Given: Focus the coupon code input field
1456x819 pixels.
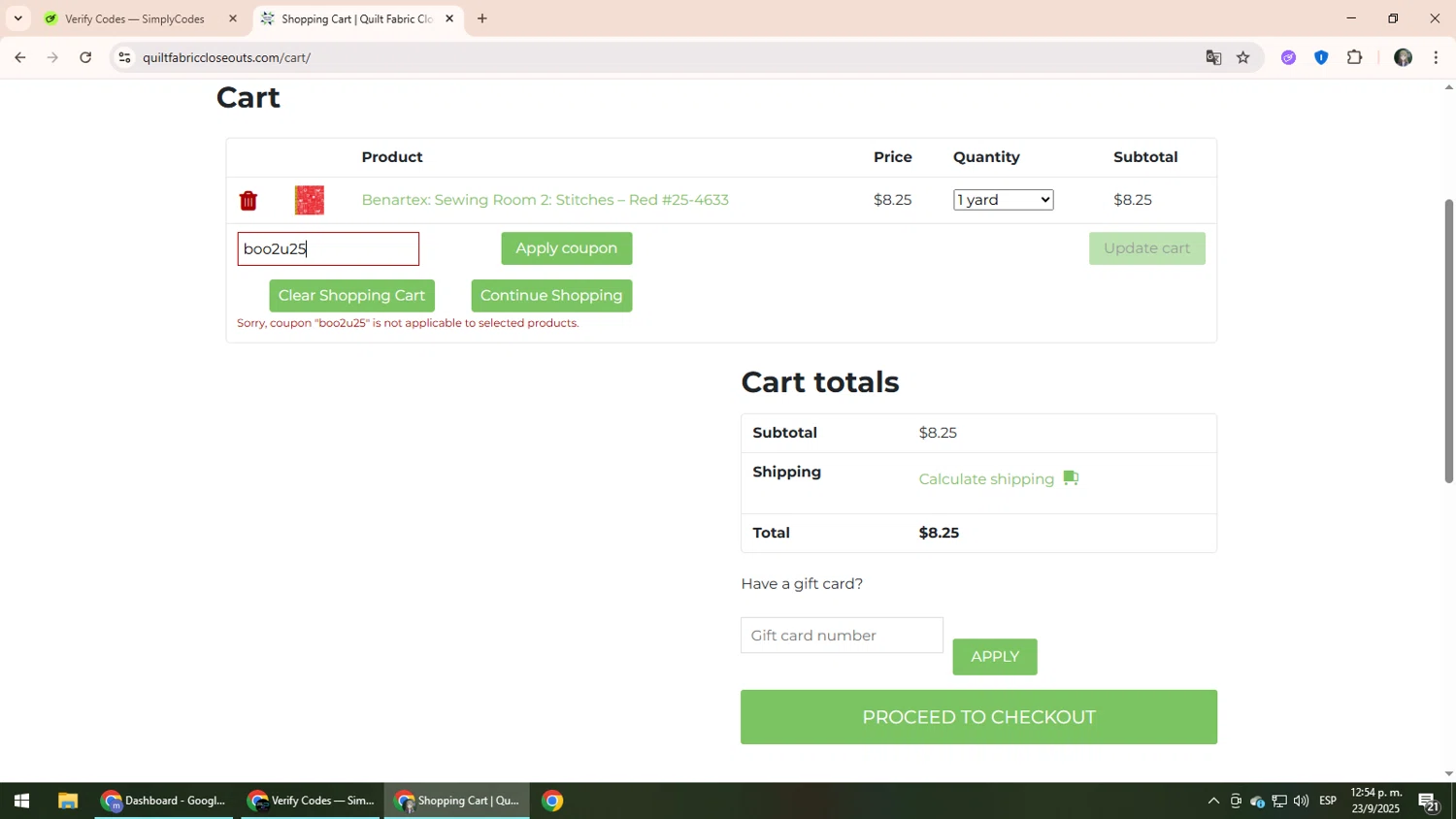Looking at the screenshot, I should (x=328, y=249).
